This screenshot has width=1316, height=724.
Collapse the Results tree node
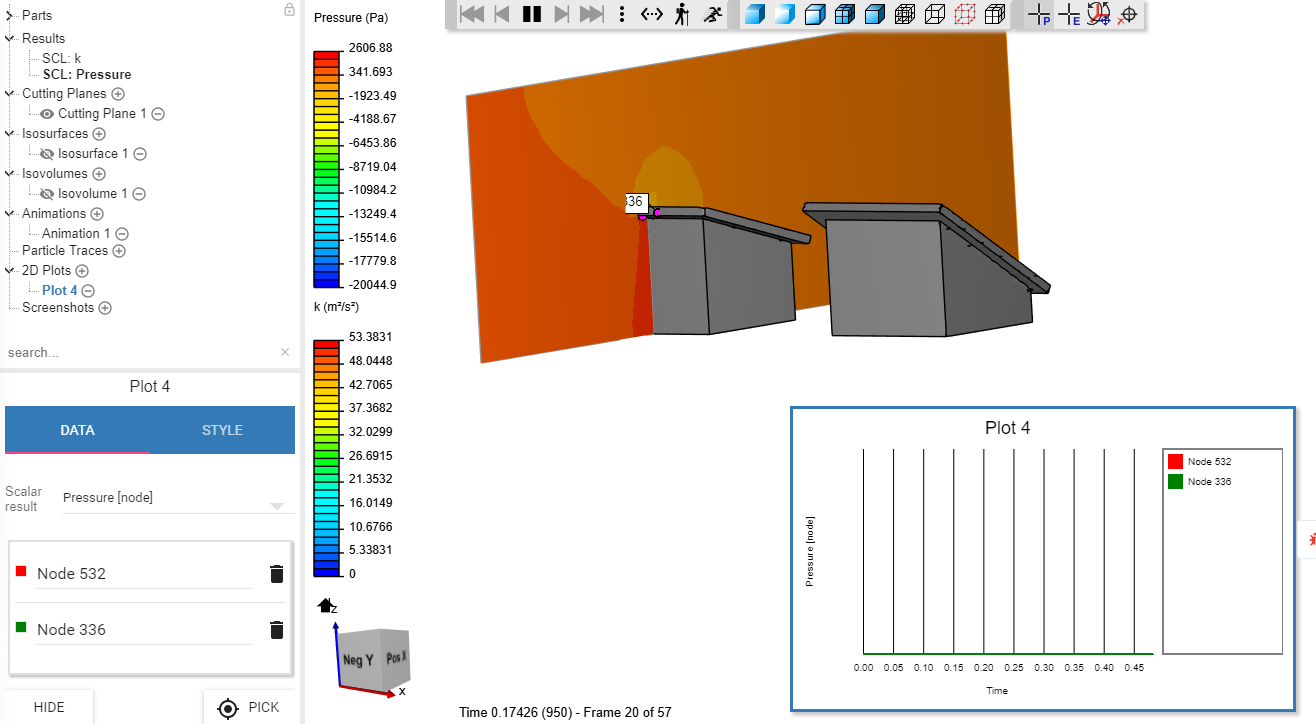point(10,39)
